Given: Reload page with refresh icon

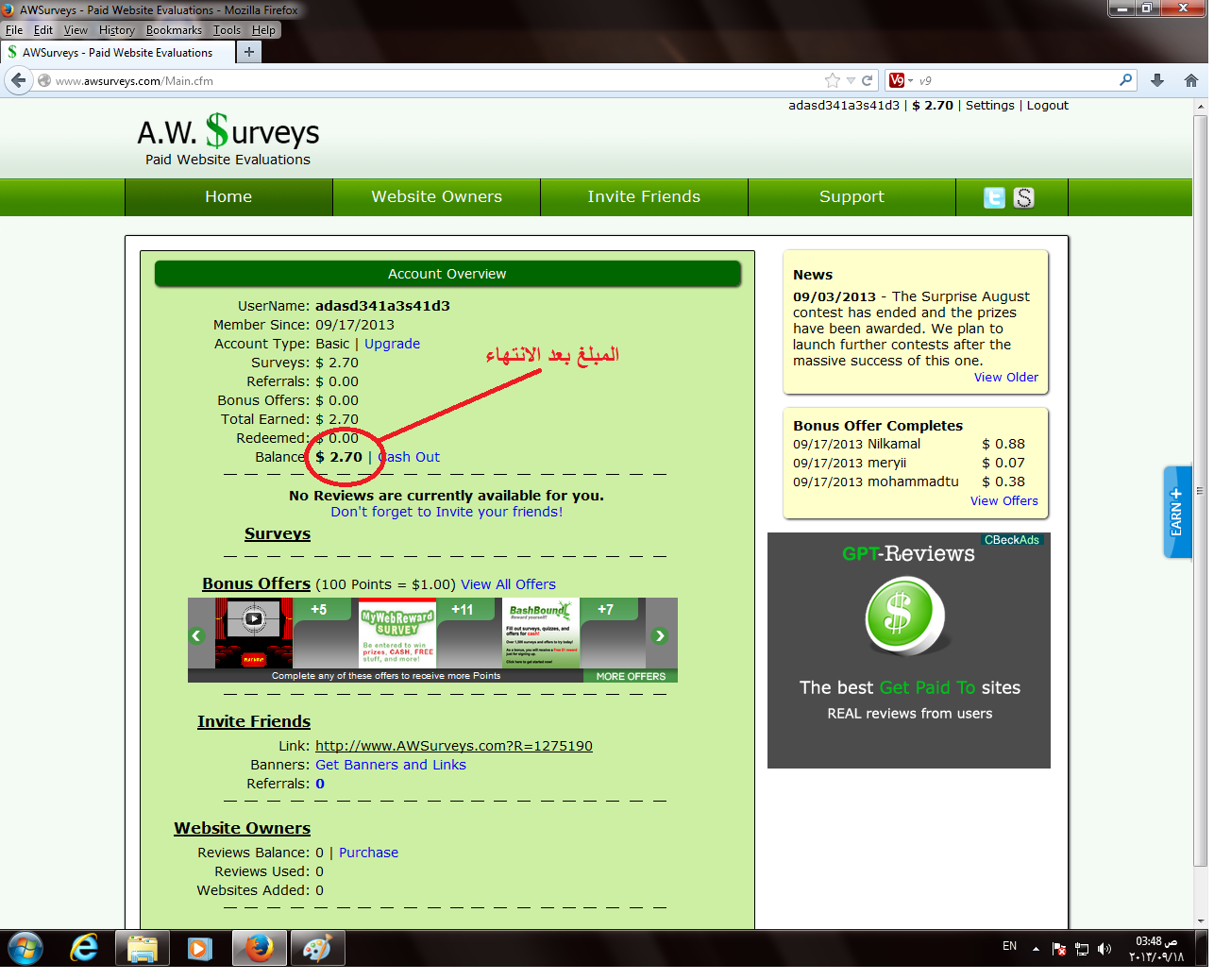Looking at the screenshot, I should coord(867,80).
